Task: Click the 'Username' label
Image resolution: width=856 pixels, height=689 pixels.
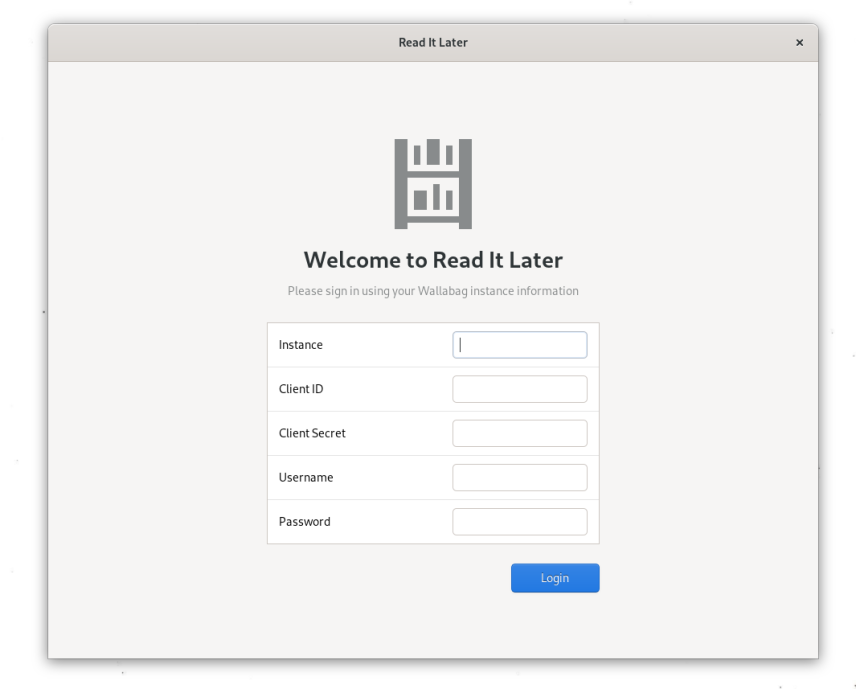Action: tap(306, 477)
